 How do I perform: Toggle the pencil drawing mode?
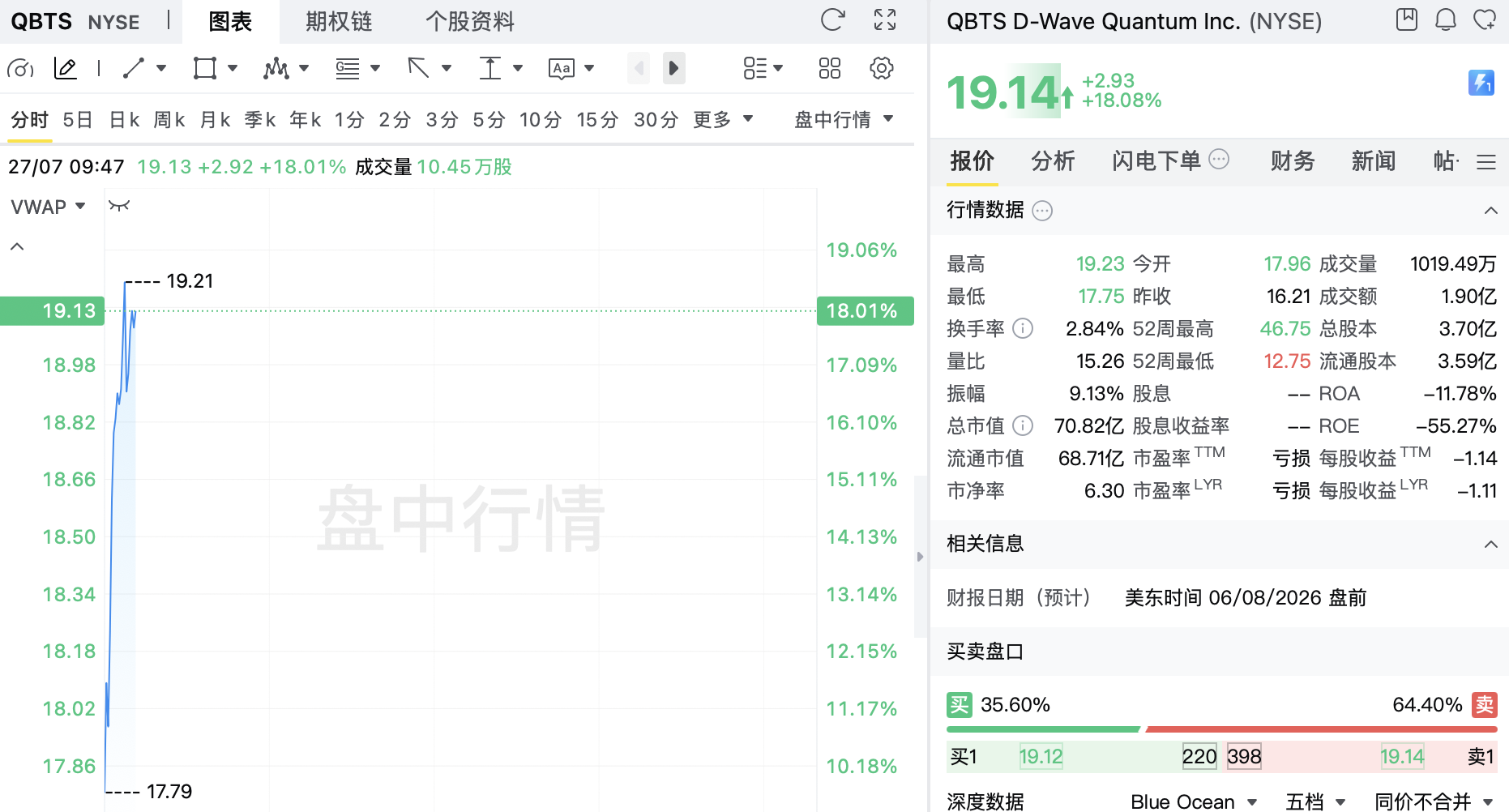[x=65, y=69]
